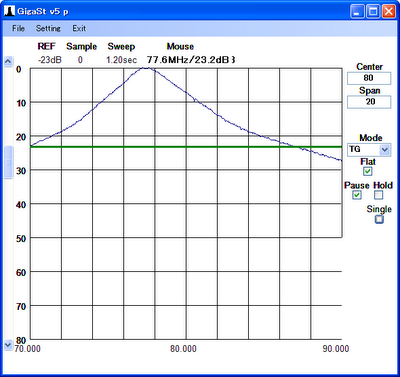Open the Setting menu
The width and height of the screenshot is (400, 377).
48,28
